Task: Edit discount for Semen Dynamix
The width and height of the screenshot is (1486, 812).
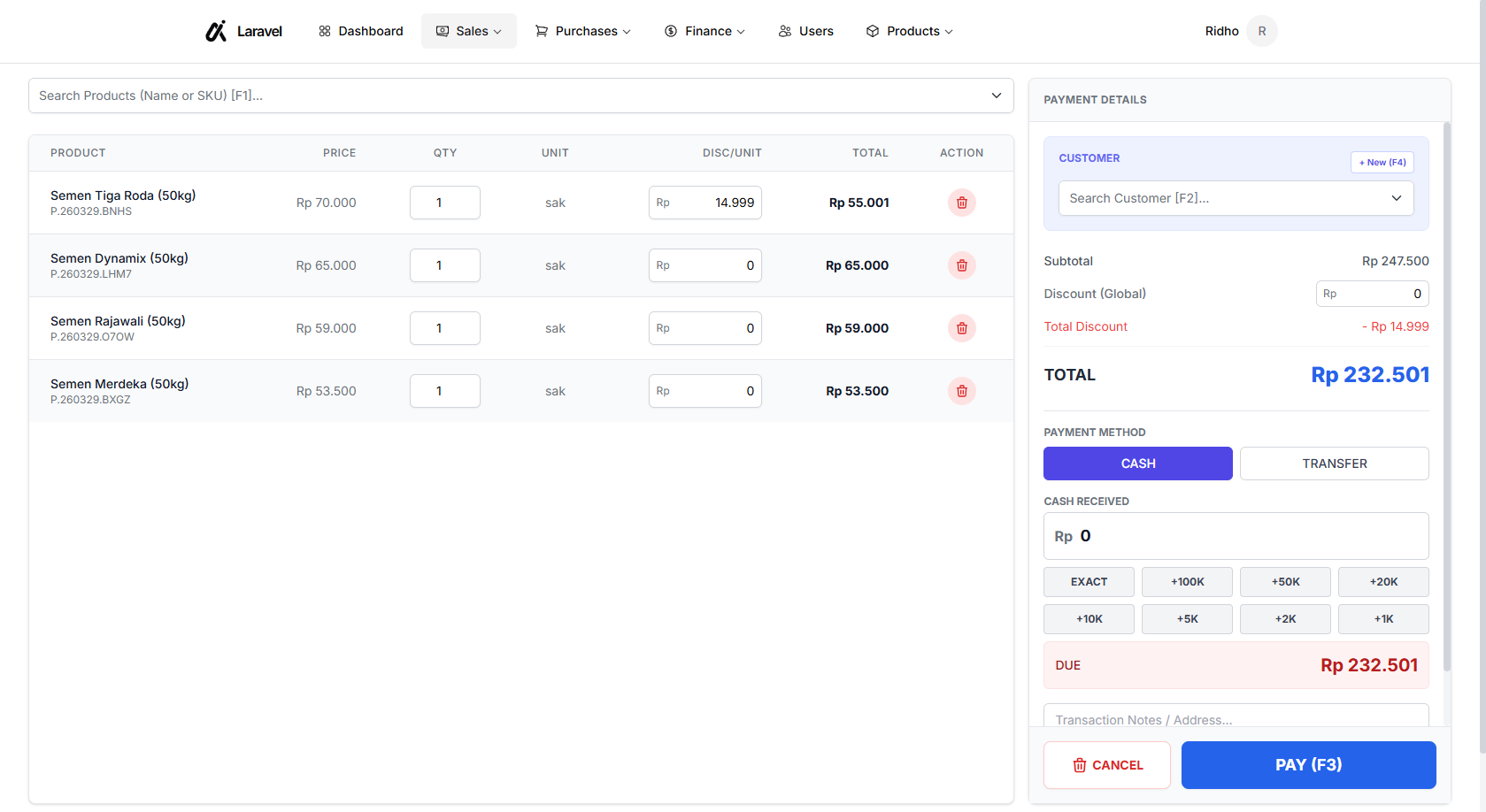Action: point(705,265)
